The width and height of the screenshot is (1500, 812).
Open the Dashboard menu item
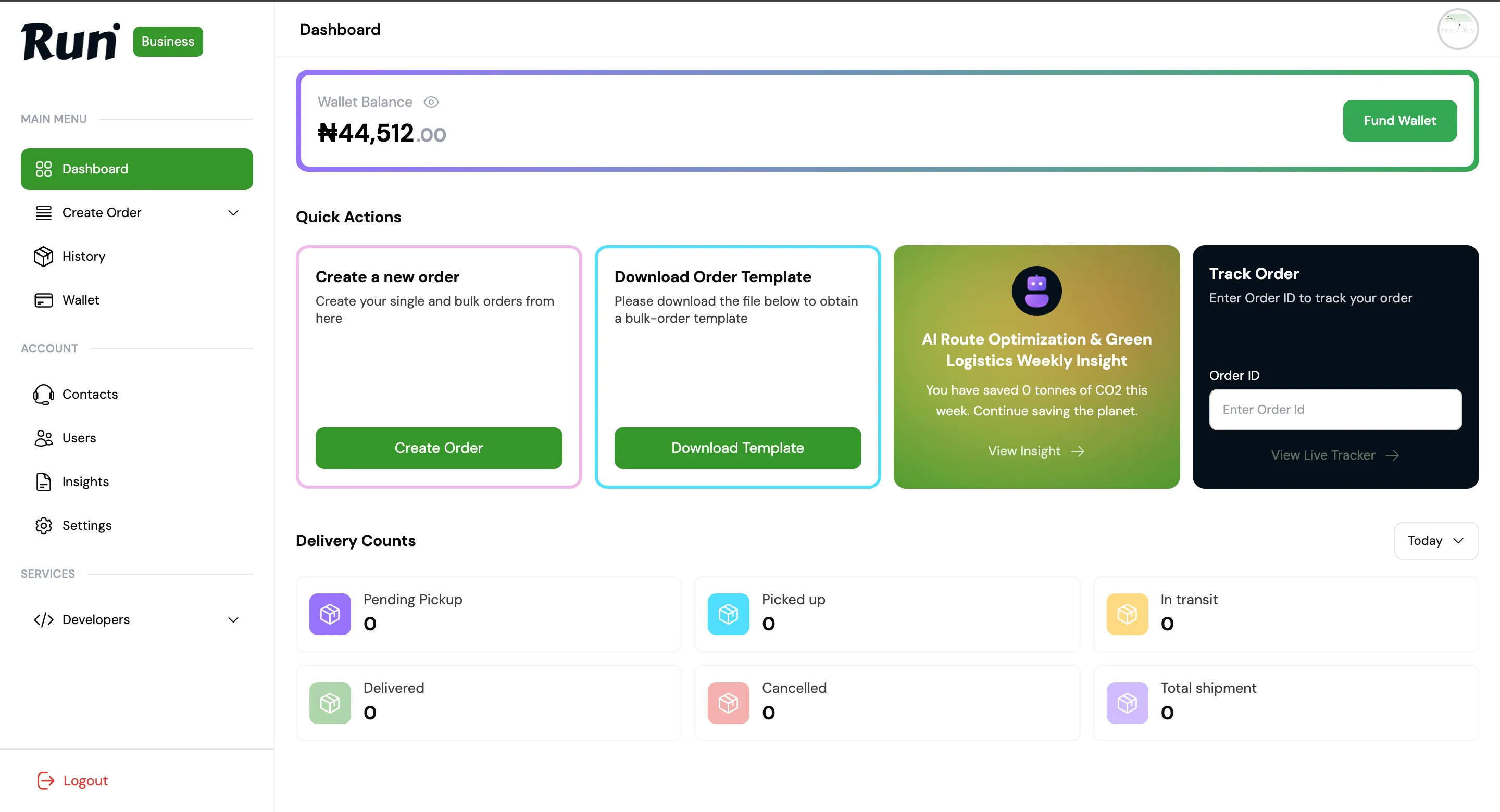(x=137, y=169)
